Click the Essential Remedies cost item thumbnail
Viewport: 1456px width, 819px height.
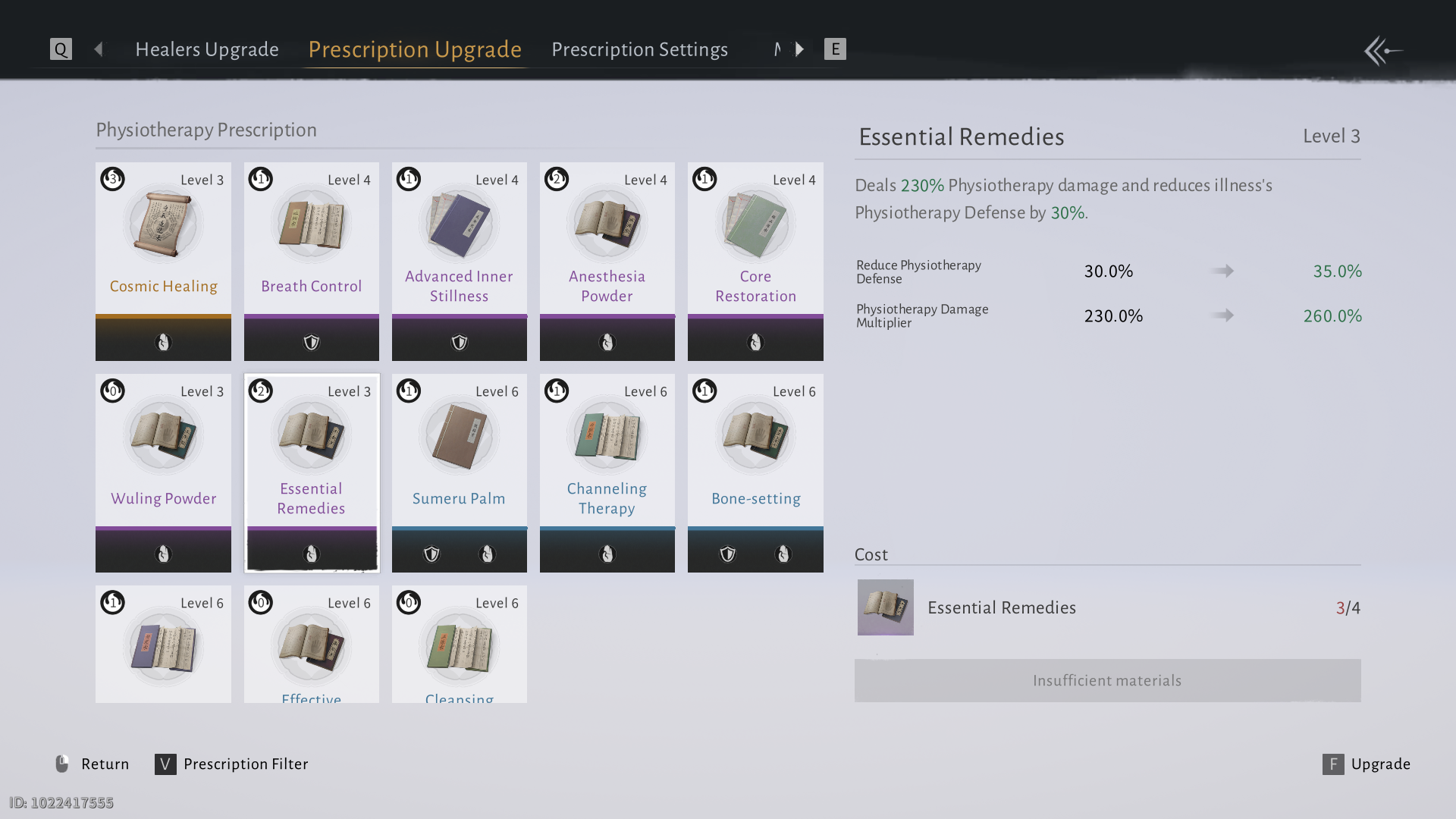885,607
